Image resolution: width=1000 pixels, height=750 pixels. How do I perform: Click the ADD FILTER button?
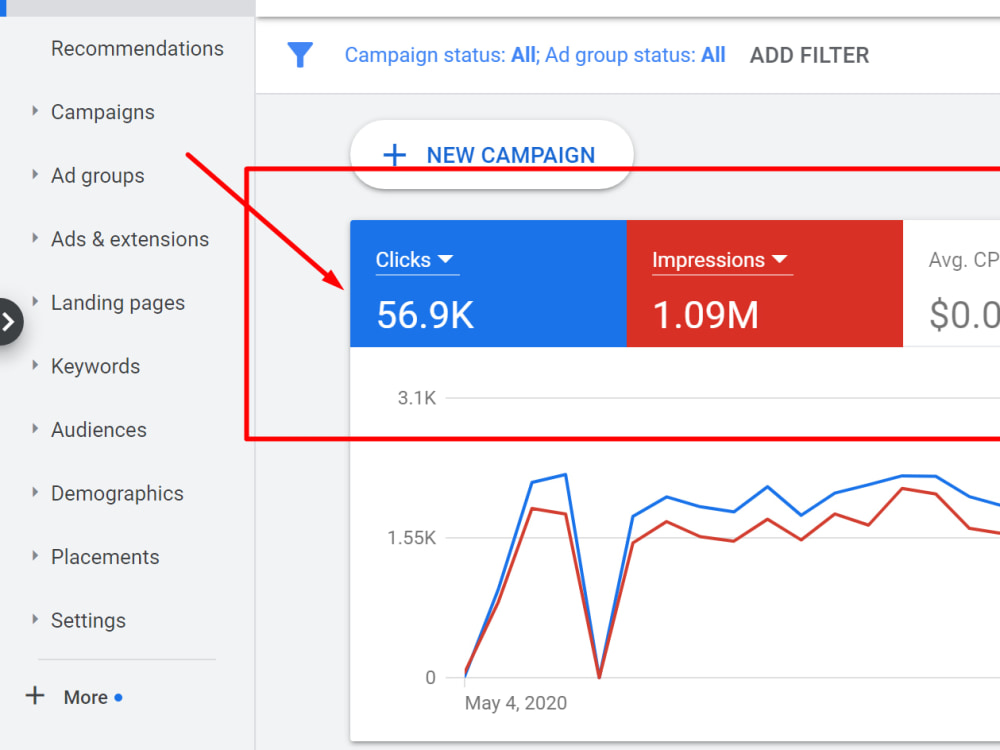point(809,55)
